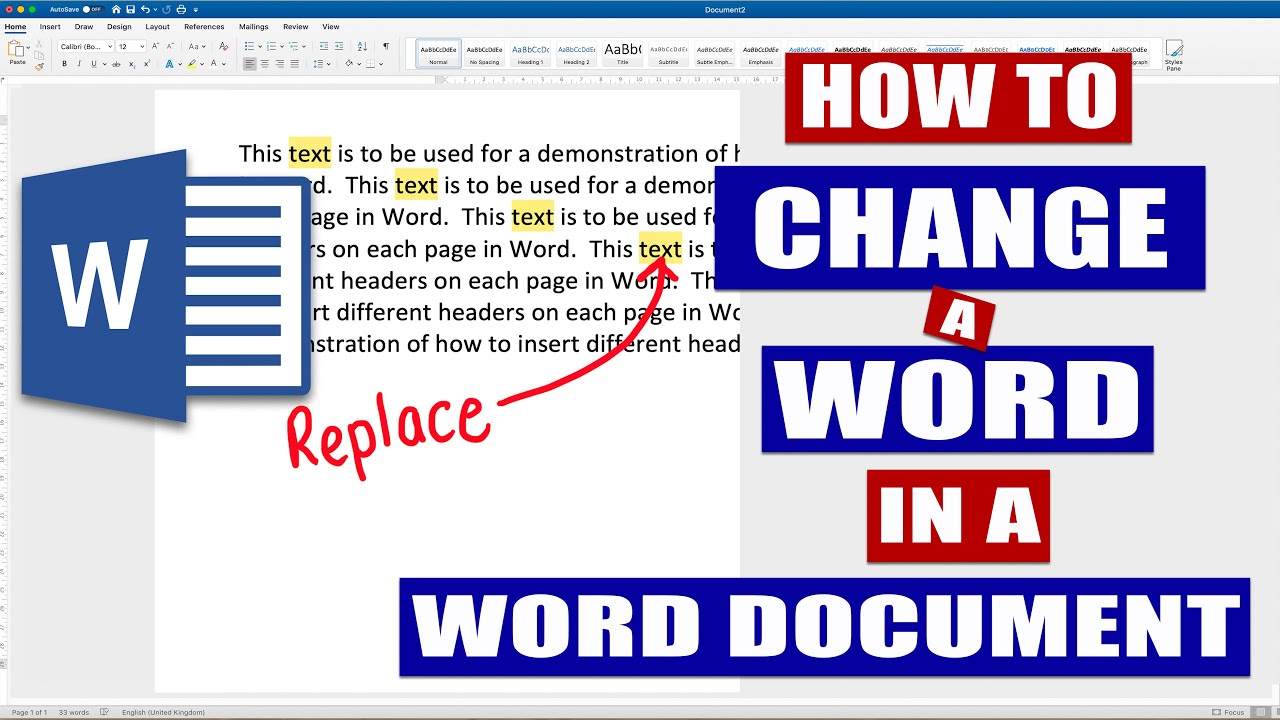Click the Cut scissors icon

coord(39,44)
